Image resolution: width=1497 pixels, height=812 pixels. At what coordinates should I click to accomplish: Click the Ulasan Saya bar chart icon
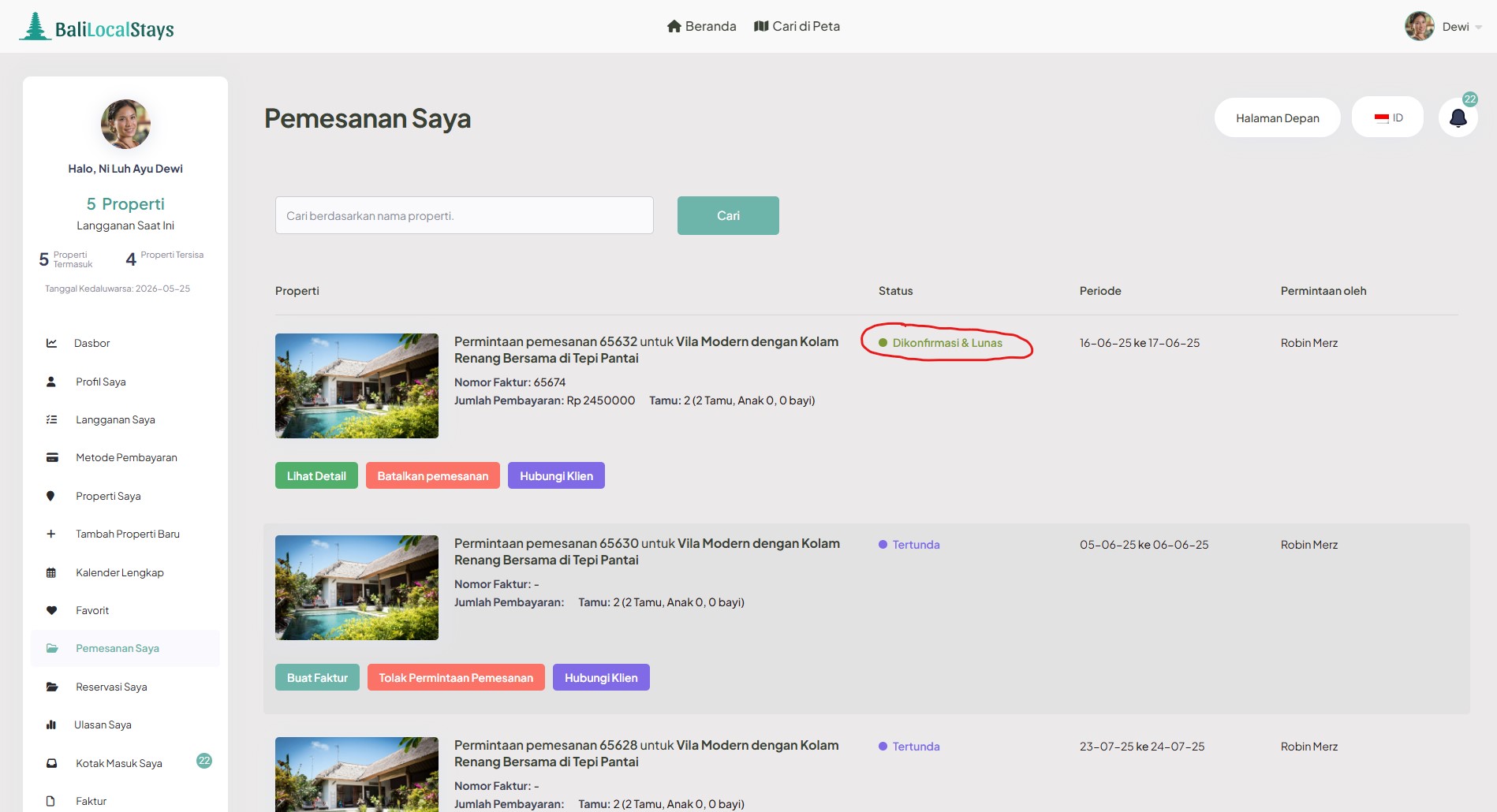pos(51,724)
